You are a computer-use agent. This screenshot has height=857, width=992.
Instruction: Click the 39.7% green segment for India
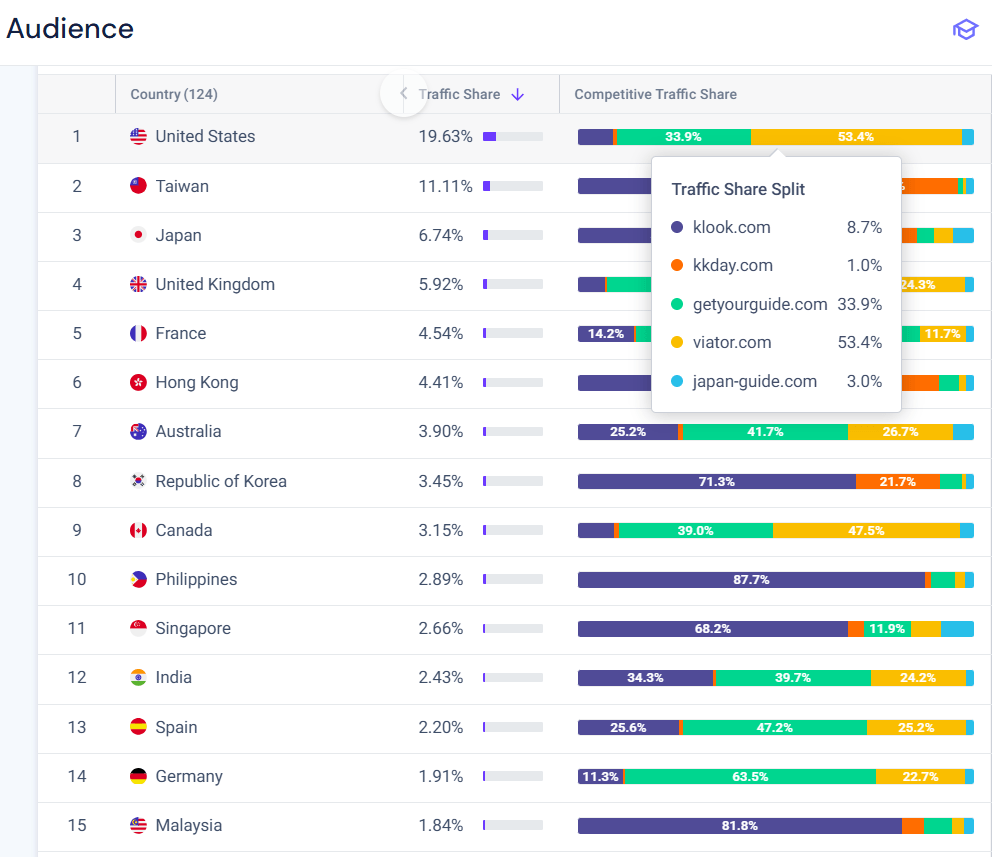(x=793, y=677)
